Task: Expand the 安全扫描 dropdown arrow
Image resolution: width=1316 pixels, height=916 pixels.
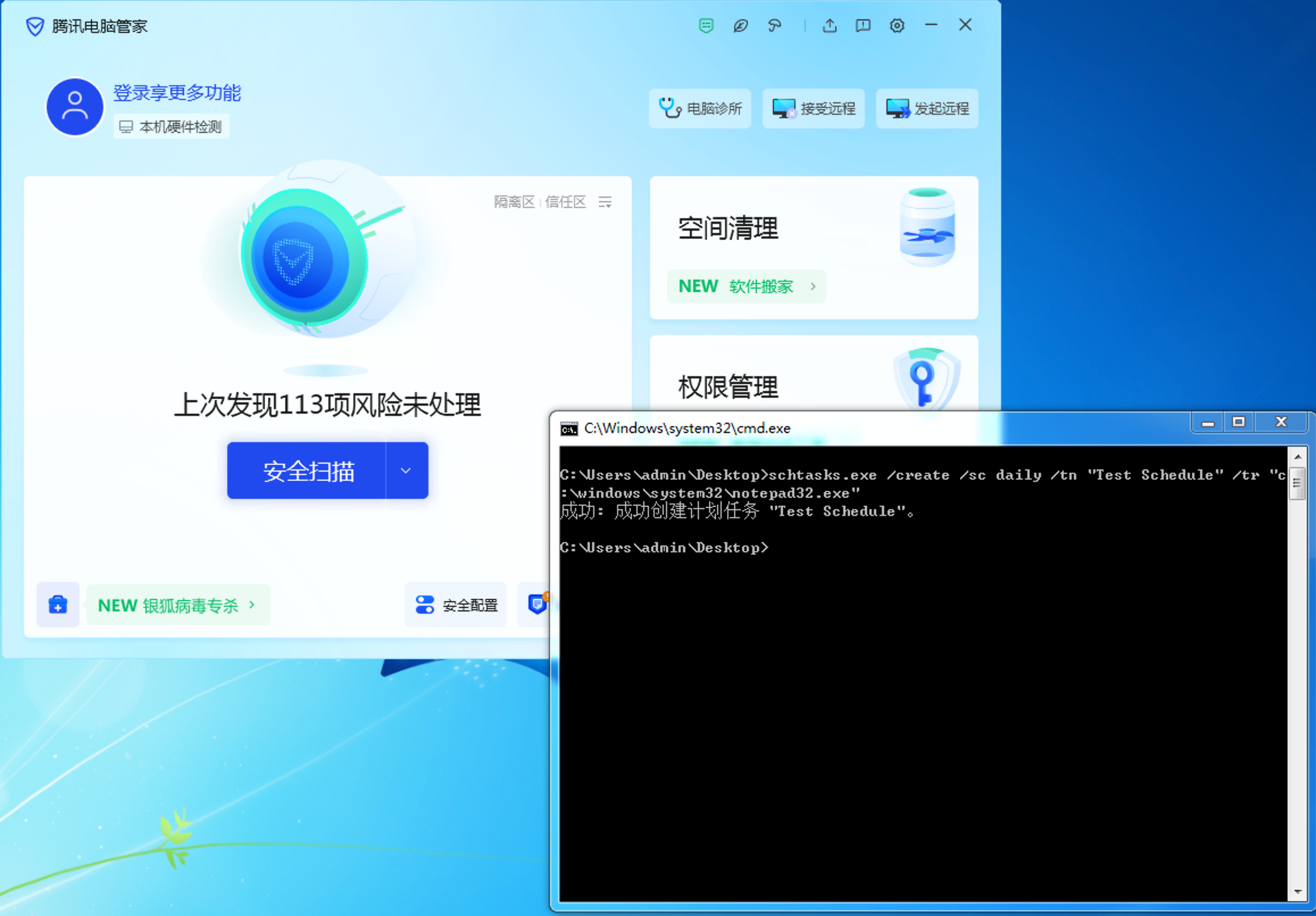Action: 406,471
